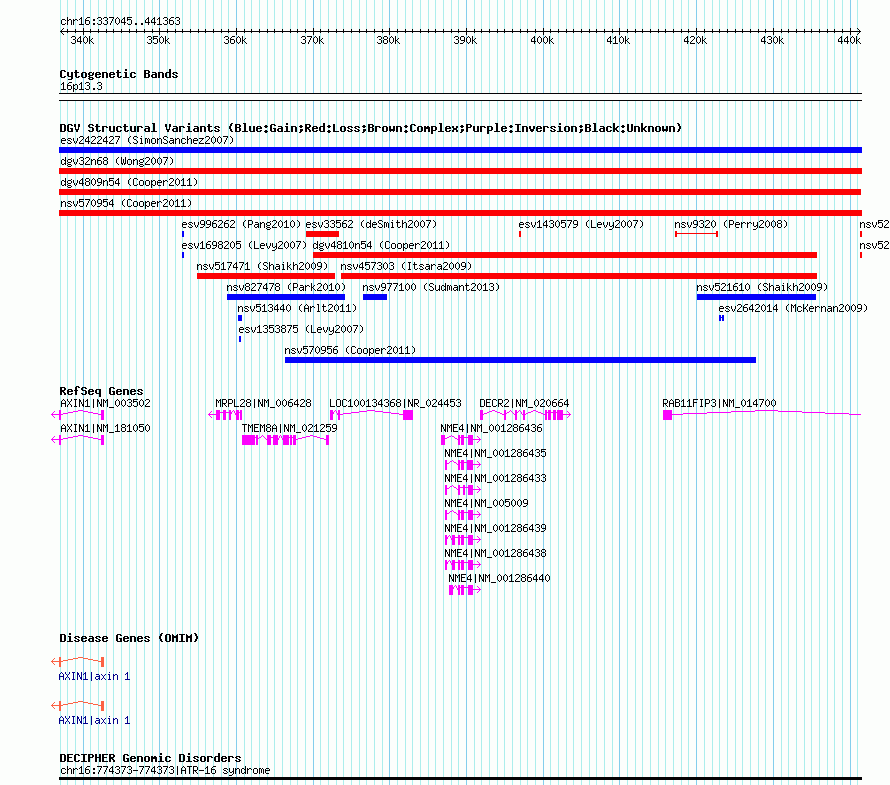Click the nsv570956 (Cooper2011) blue bar

(x=520, y=360)
